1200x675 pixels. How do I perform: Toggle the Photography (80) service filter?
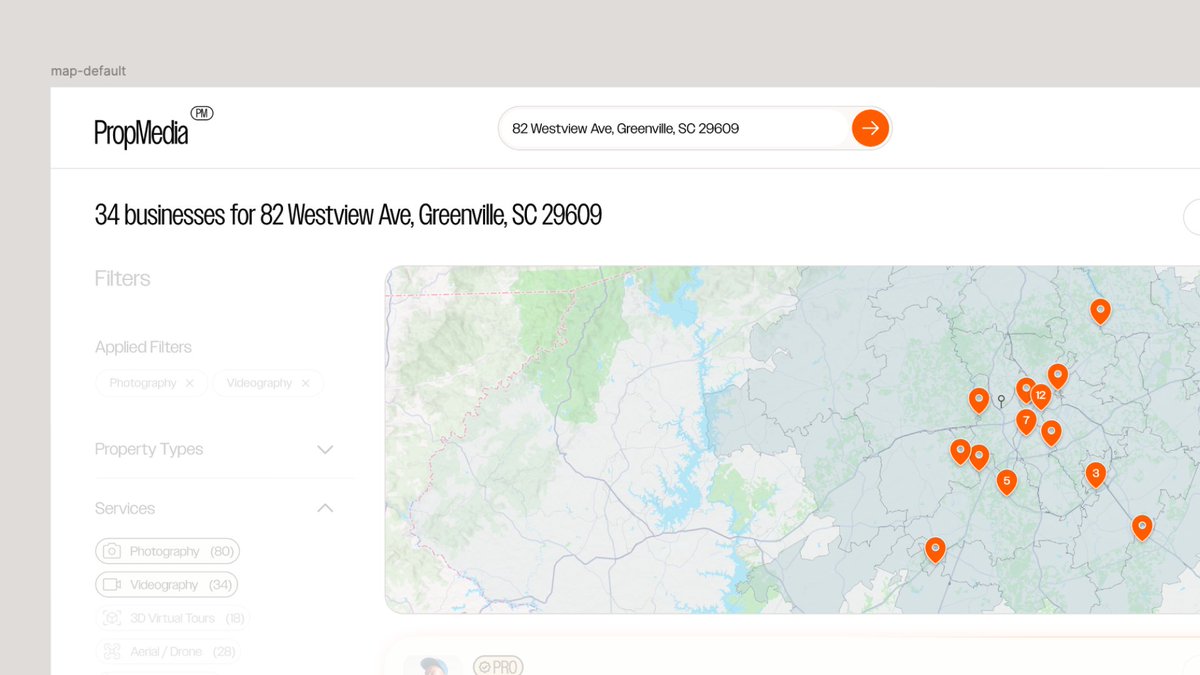(x=167, y=551)
